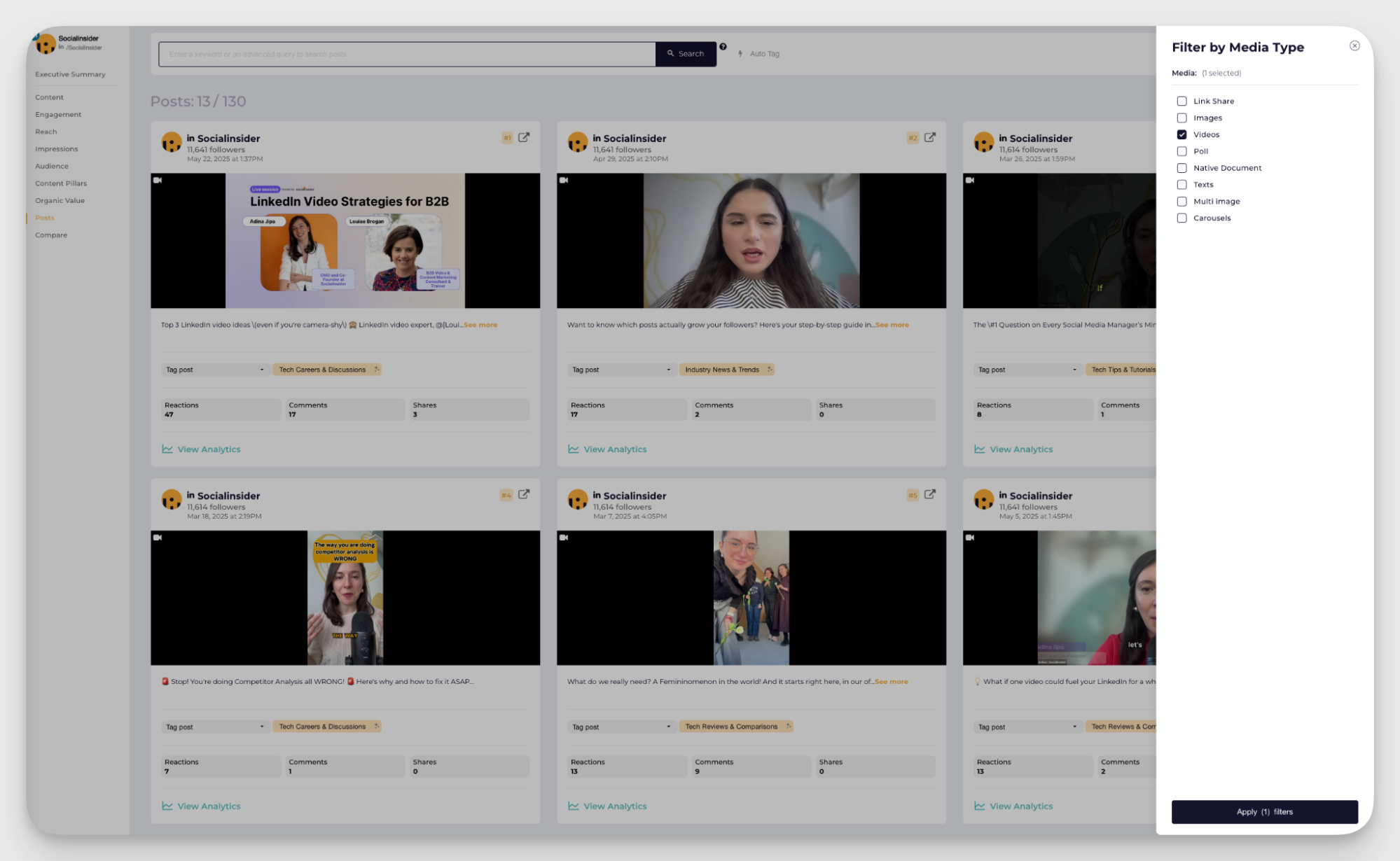Click the Search button
This screenshot has width=1400, height=861.
686,54
